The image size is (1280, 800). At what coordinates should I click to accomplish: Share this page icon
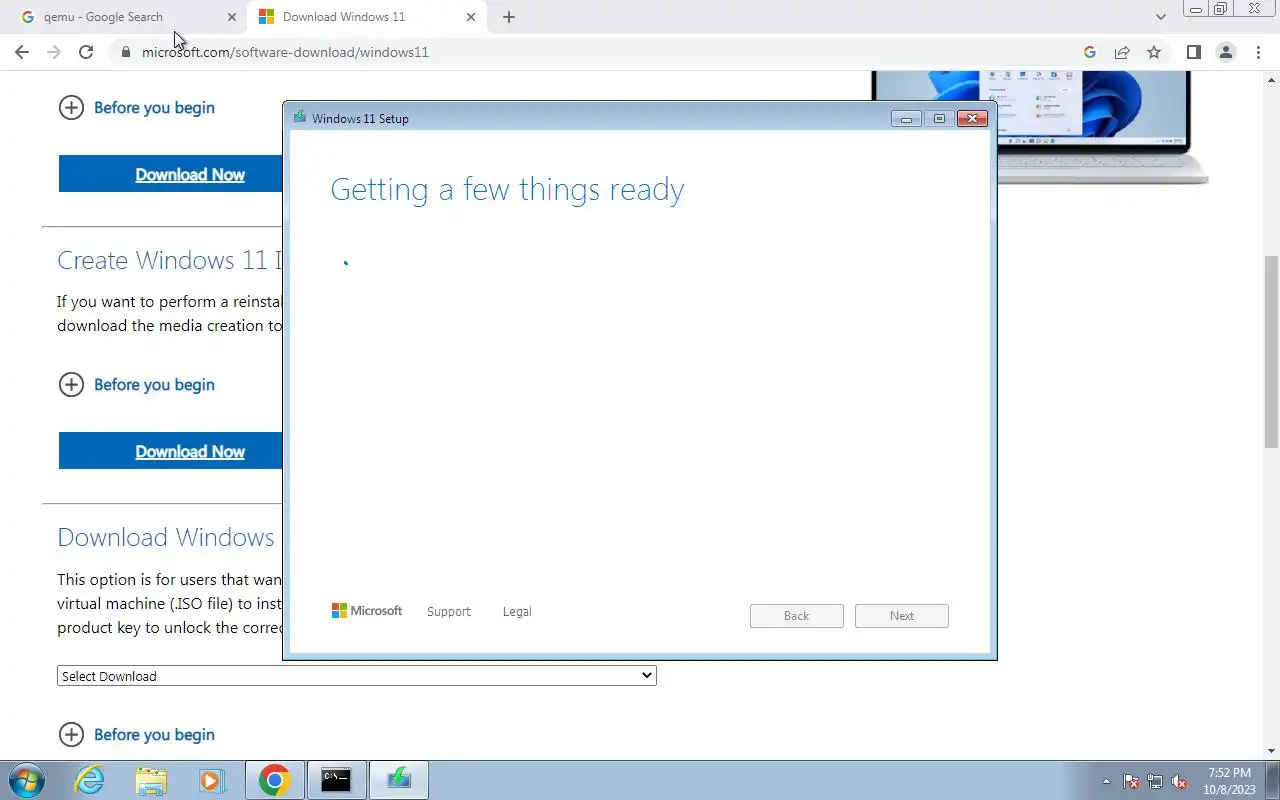click(1122, 52)
